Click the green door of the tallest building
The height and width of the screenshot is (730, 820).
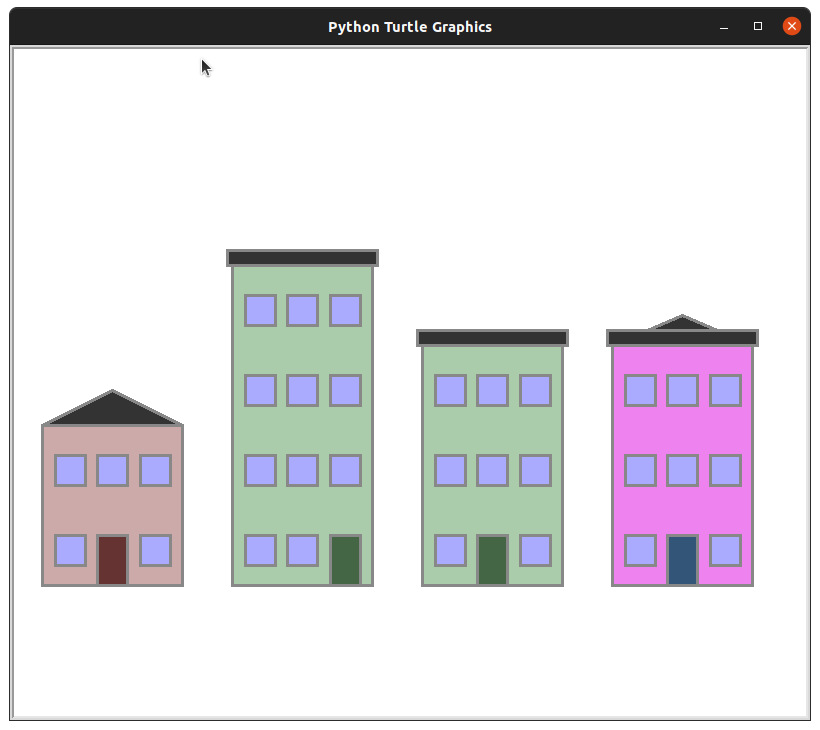click(x=345, y=560)
